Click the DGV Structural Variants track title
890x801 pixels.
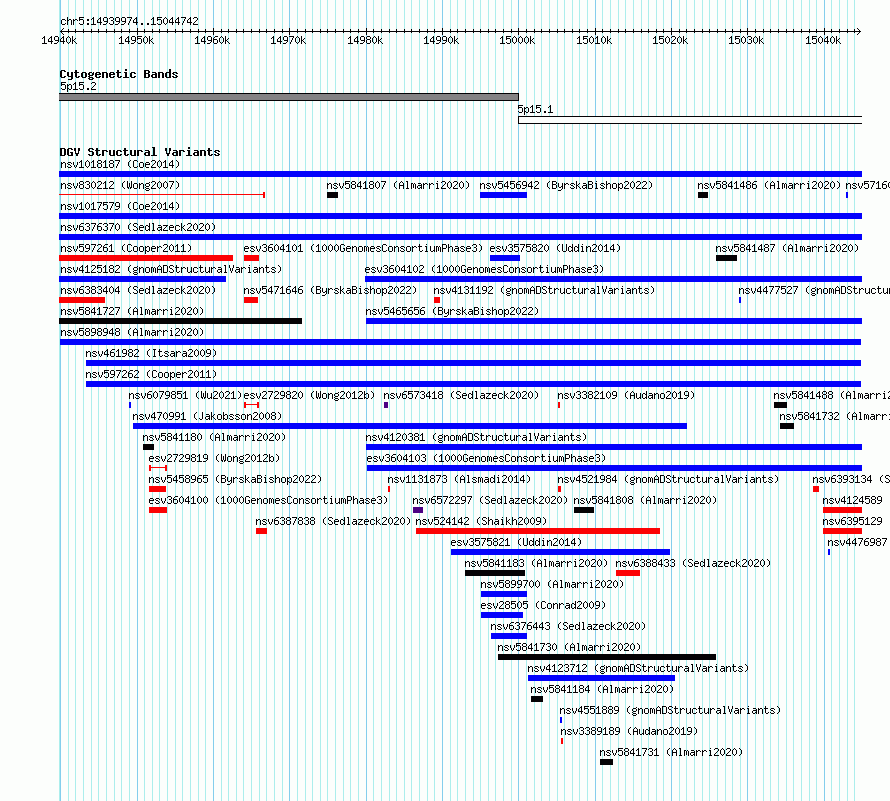140,152
